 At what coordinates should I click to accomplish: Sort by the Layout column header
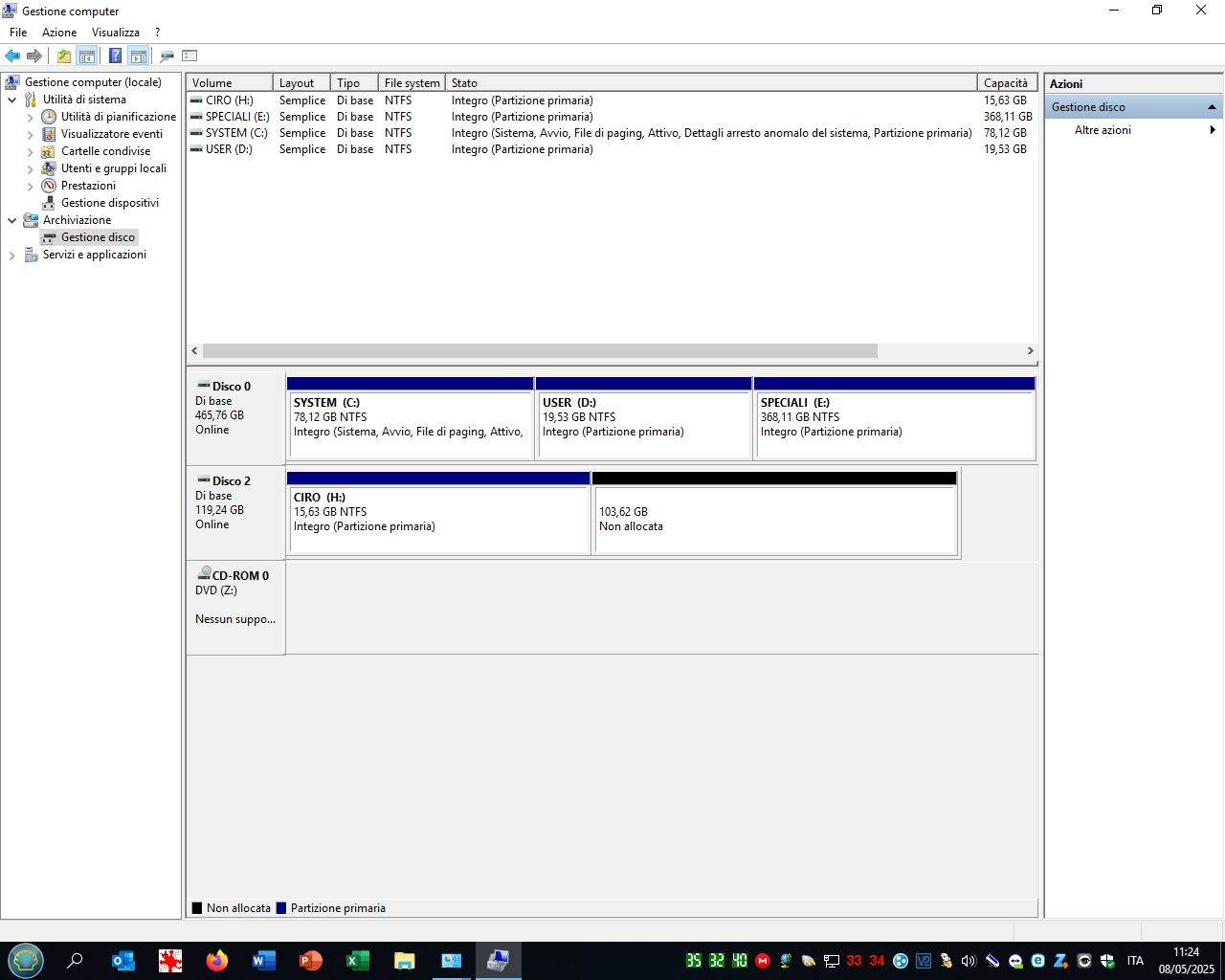(x=301, y=83)
